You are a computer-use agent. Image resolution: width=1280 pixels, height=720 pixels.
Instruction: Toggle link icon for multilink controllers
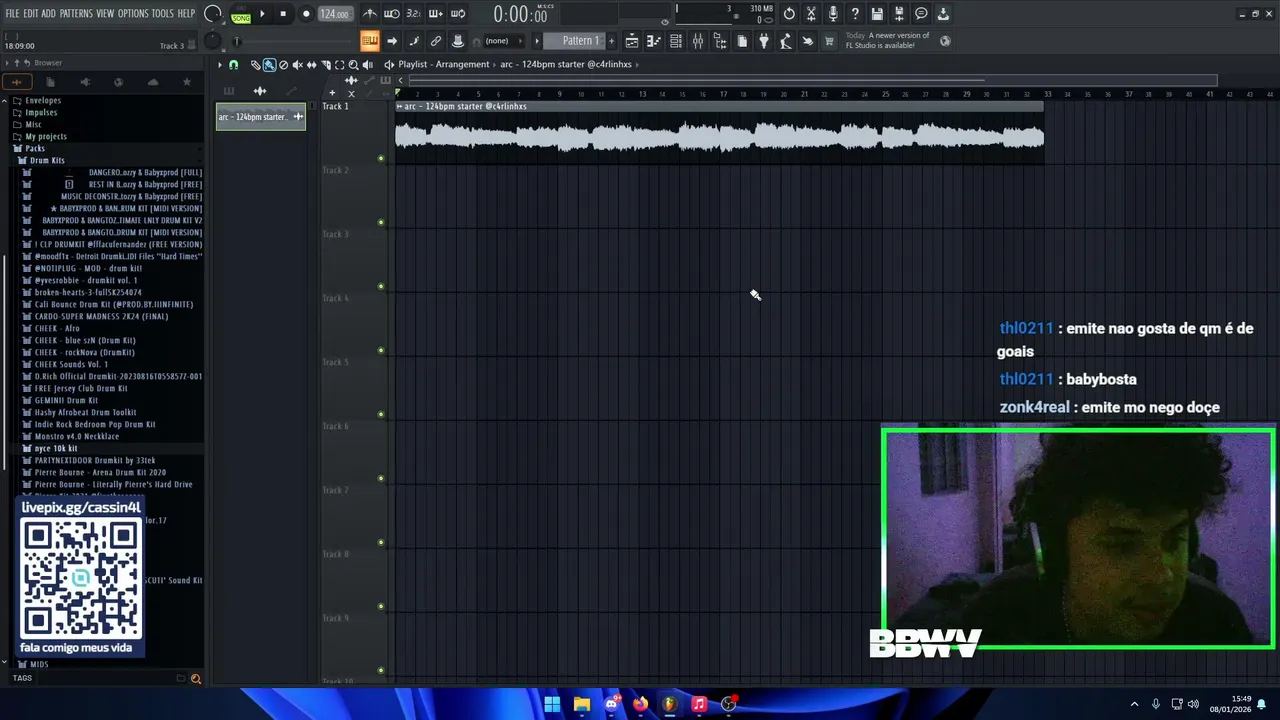click(x=436, y=41)
